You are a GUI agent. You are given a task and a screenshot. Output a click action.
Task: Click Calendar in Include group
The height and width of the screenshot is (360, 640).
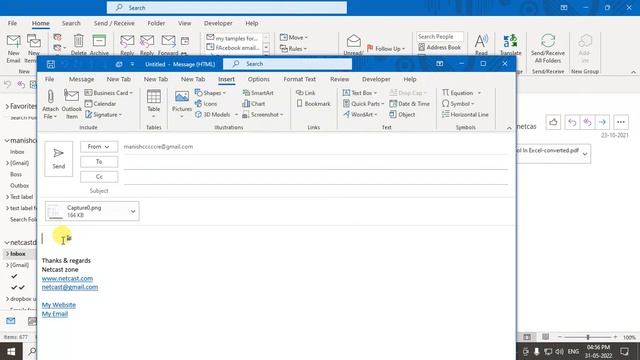(x=100, y=104)
